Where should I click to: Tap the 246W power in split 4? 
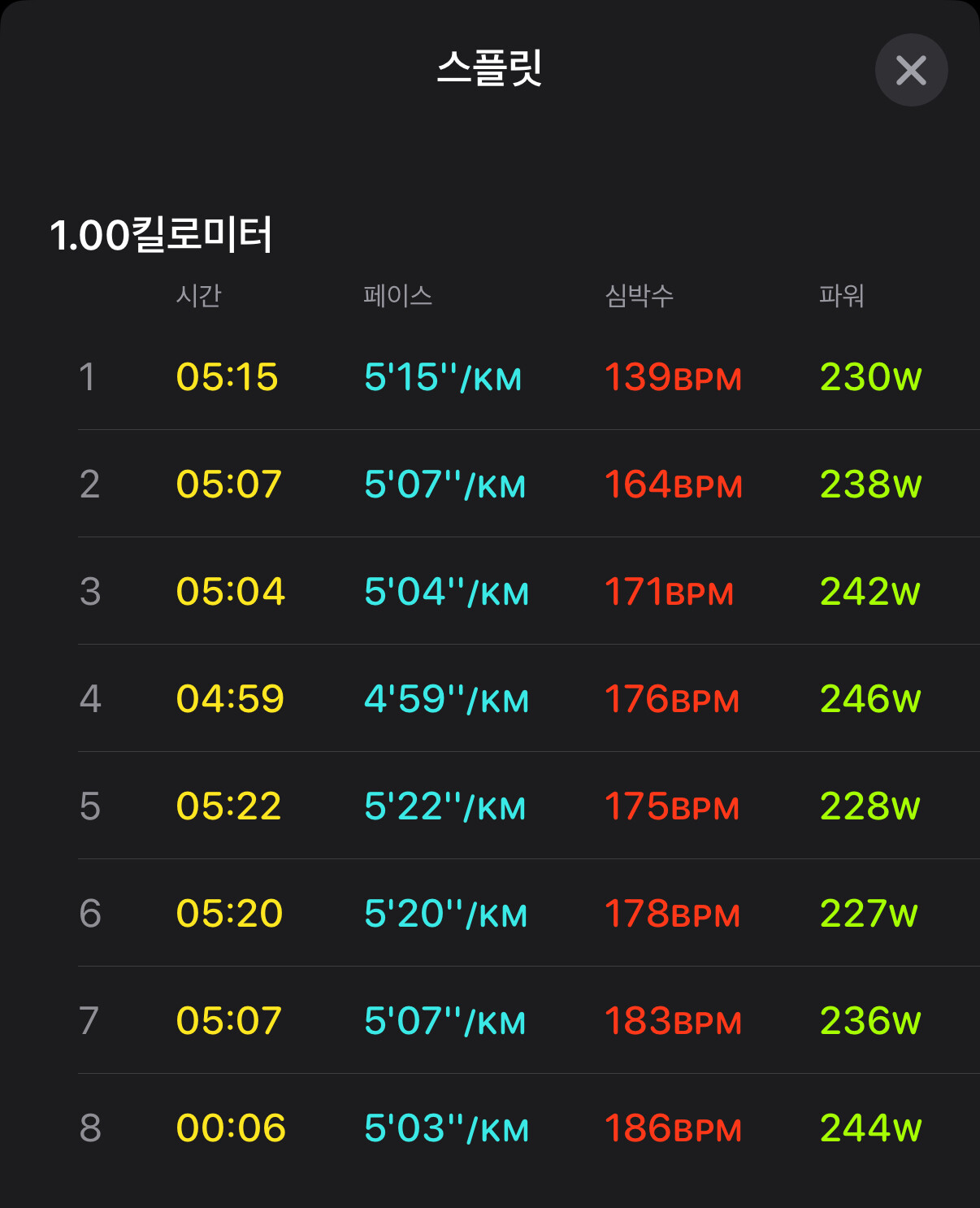tap(870, 699)
